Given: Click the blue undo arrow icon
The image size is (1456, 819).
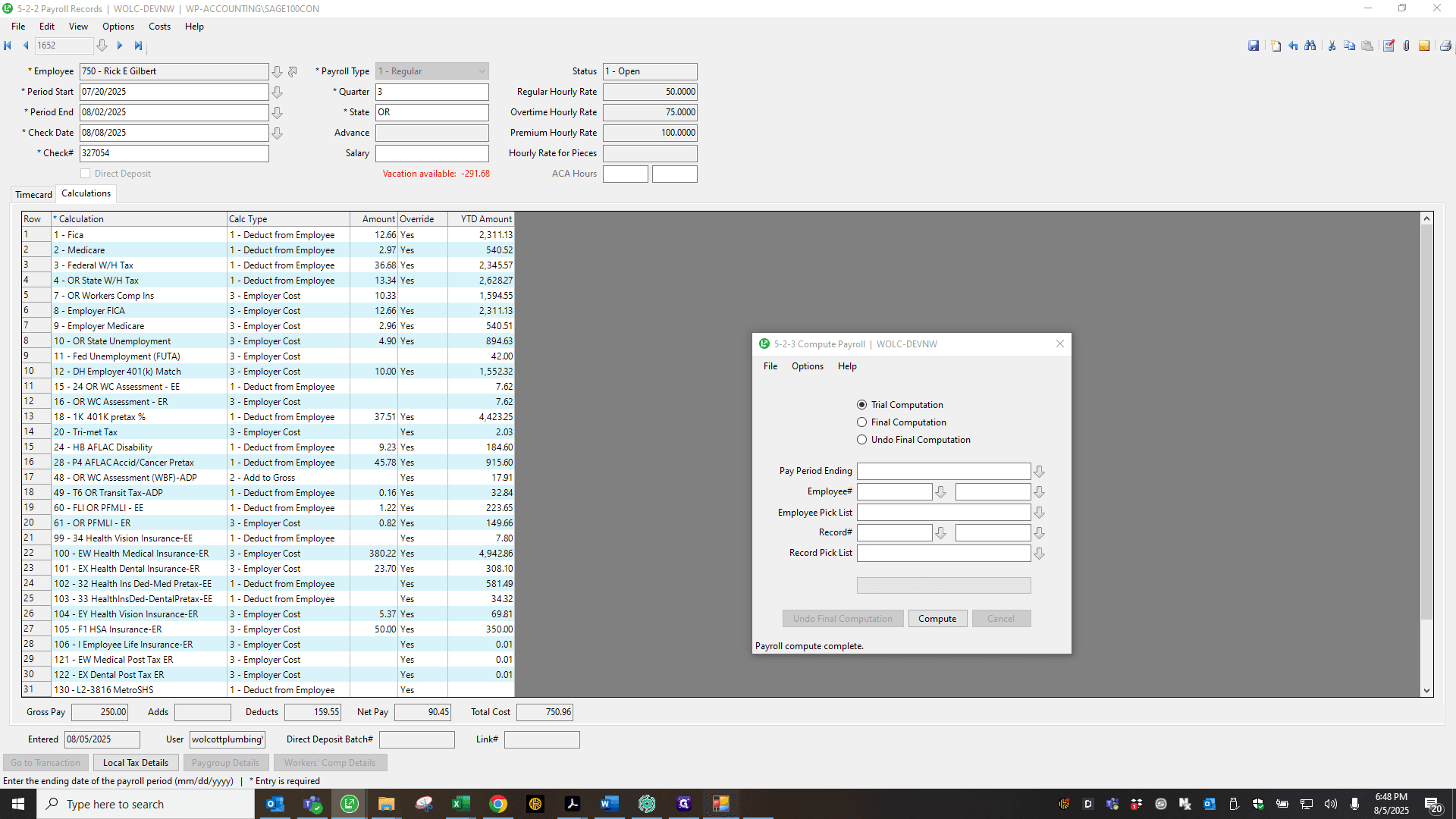Looking at the screenshot, I should [x=1293, y=46].
